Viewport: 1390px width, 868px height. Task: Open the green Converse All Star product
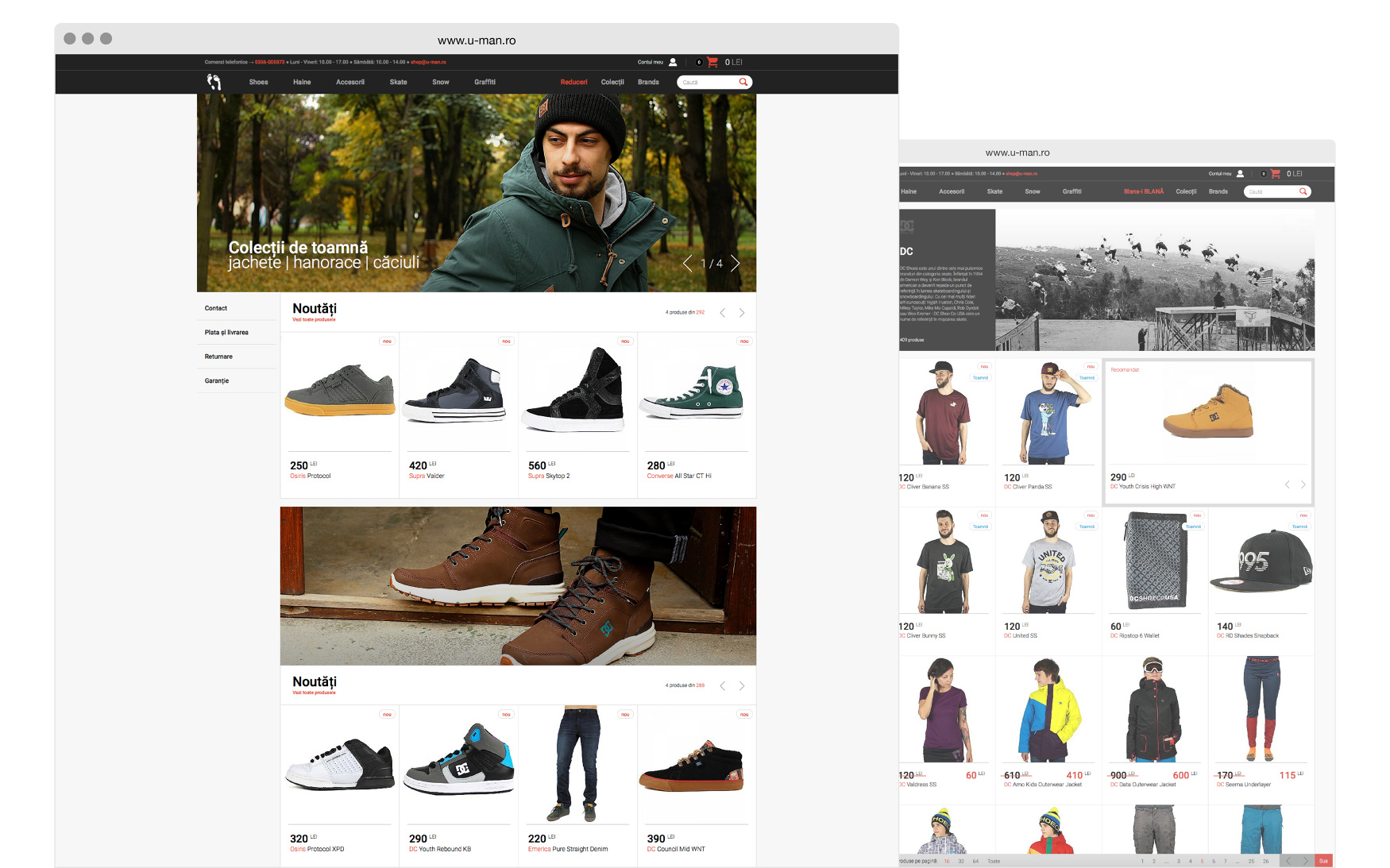tap(693, 391)
